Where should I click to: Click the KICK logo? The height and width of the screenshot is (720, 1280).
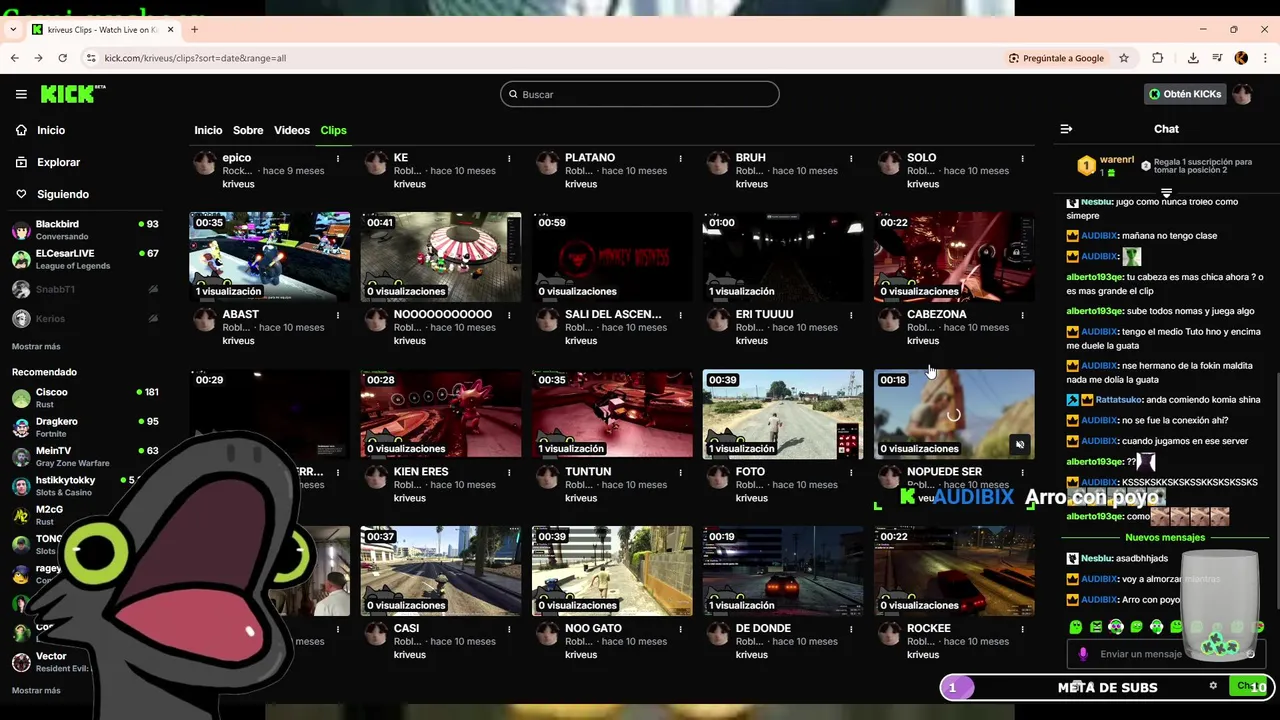click(x=72, y=93)
